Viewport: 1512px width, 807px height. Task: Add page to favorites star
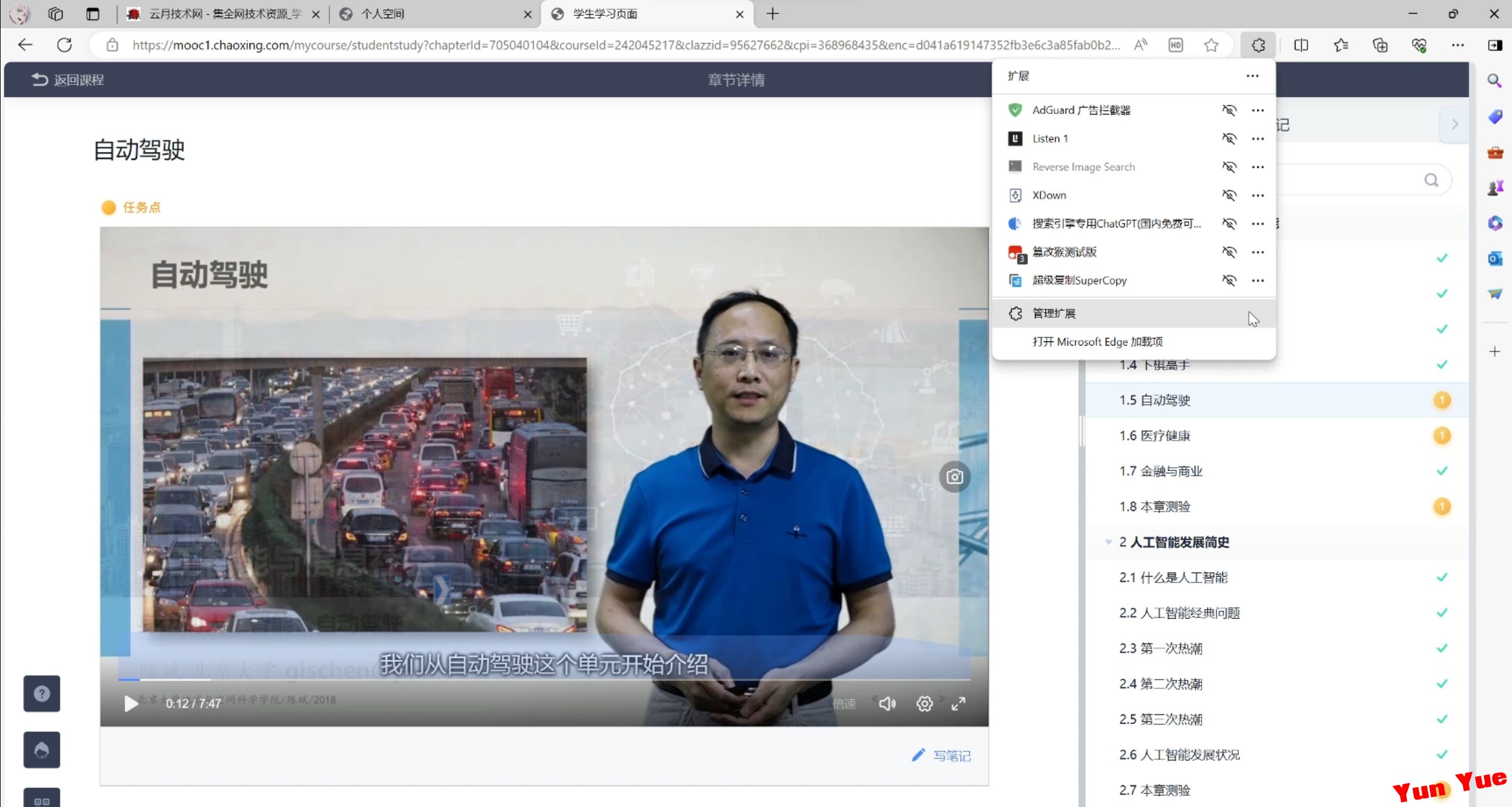[1211, 45]
